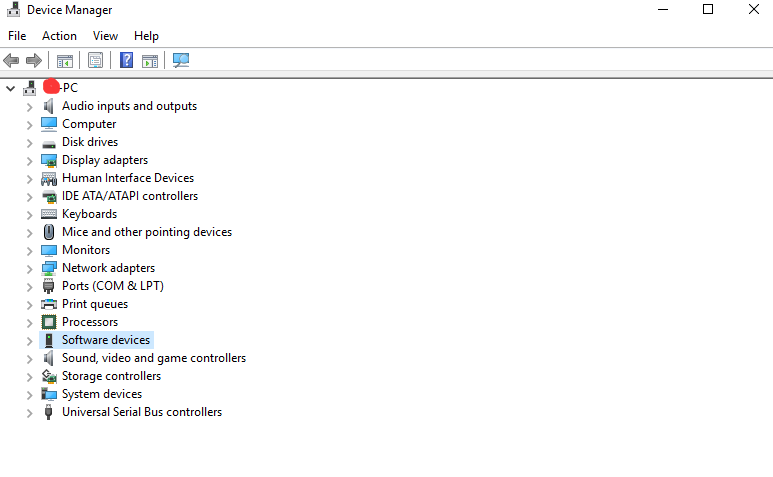Collapse the PC root node
Image resolution: width=773 pixels, height=477 pixels.
pyautogui.click(x=10, y=89)
